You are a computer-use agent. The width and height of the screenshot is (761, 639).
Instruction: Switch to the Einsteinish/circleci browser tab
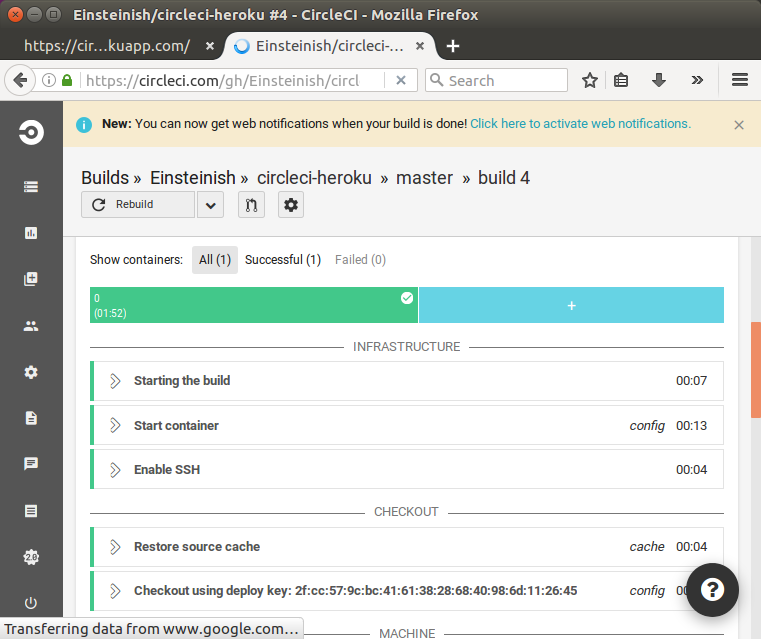click(330, 46)
